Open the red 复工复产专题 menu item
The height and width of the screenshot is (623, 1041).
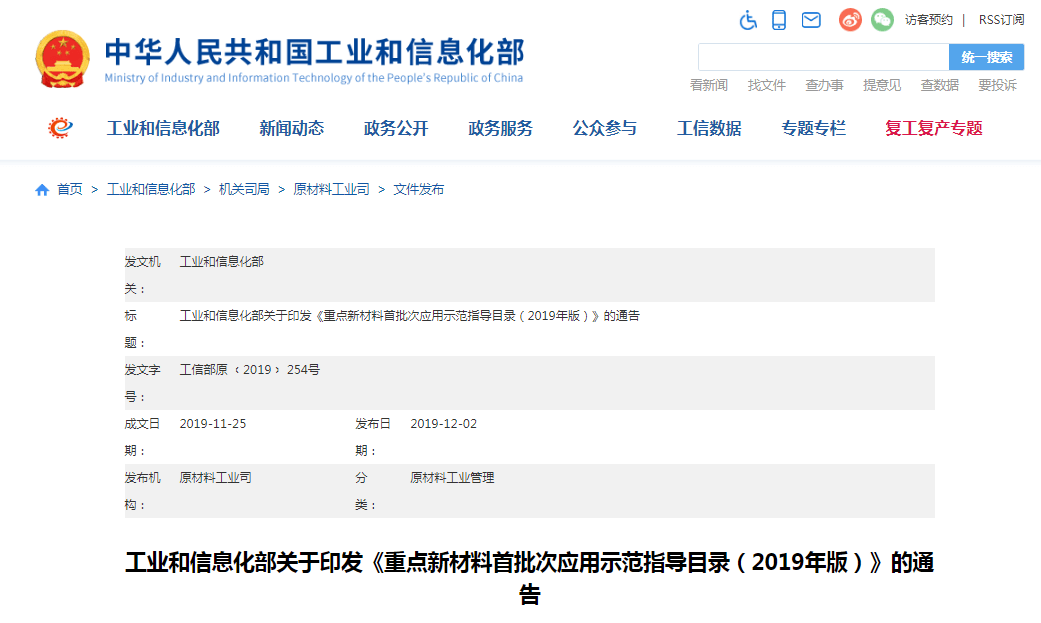point(933,128)
